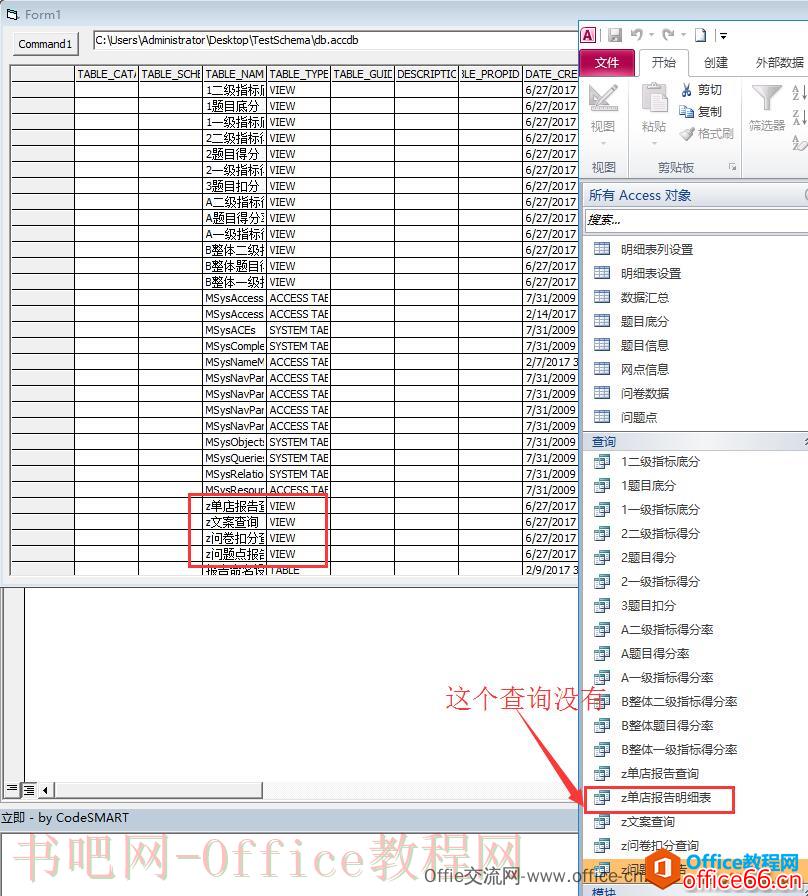Click the redo icon in Access toolbar
This screenshot has height=896, width=808.
(668, 35)
